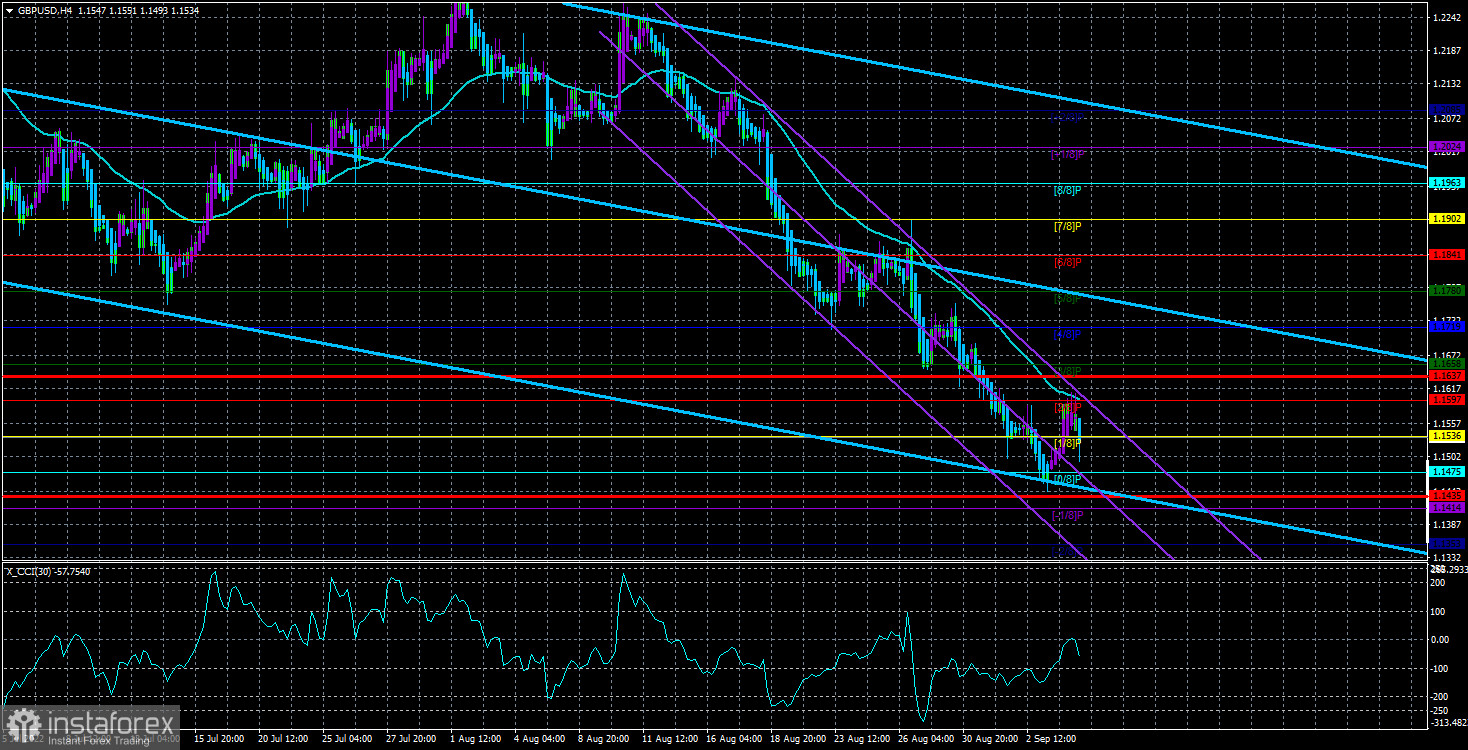Select the [1/8]P Murray level label
This screenshot has height=750, width=1468.
pos(1069,443)
